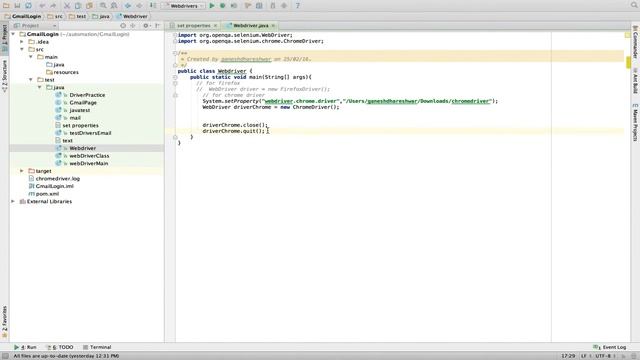Image resolution: width=640 pixels, height=360 pixels.
Task: Click the UTF-8 encoding selector
Action: pos(604,356)
